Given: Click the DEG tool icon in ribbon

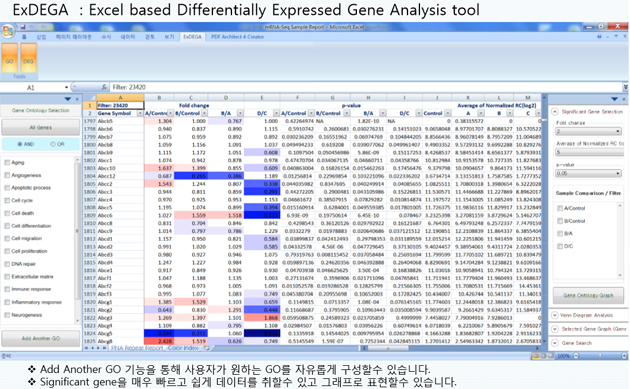Looking at the screenshot, I should [x=28, y=58].
